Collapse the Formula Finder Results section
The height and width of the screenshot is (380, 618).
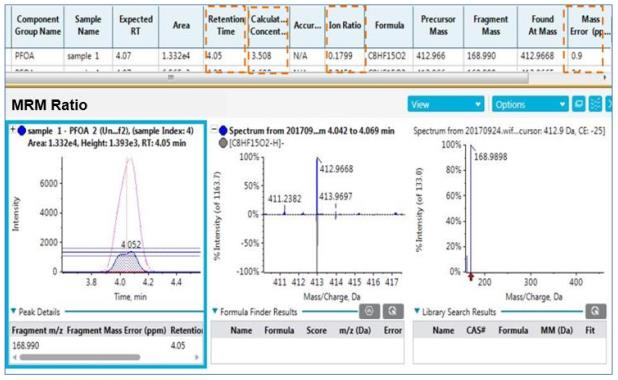[215, 311]
